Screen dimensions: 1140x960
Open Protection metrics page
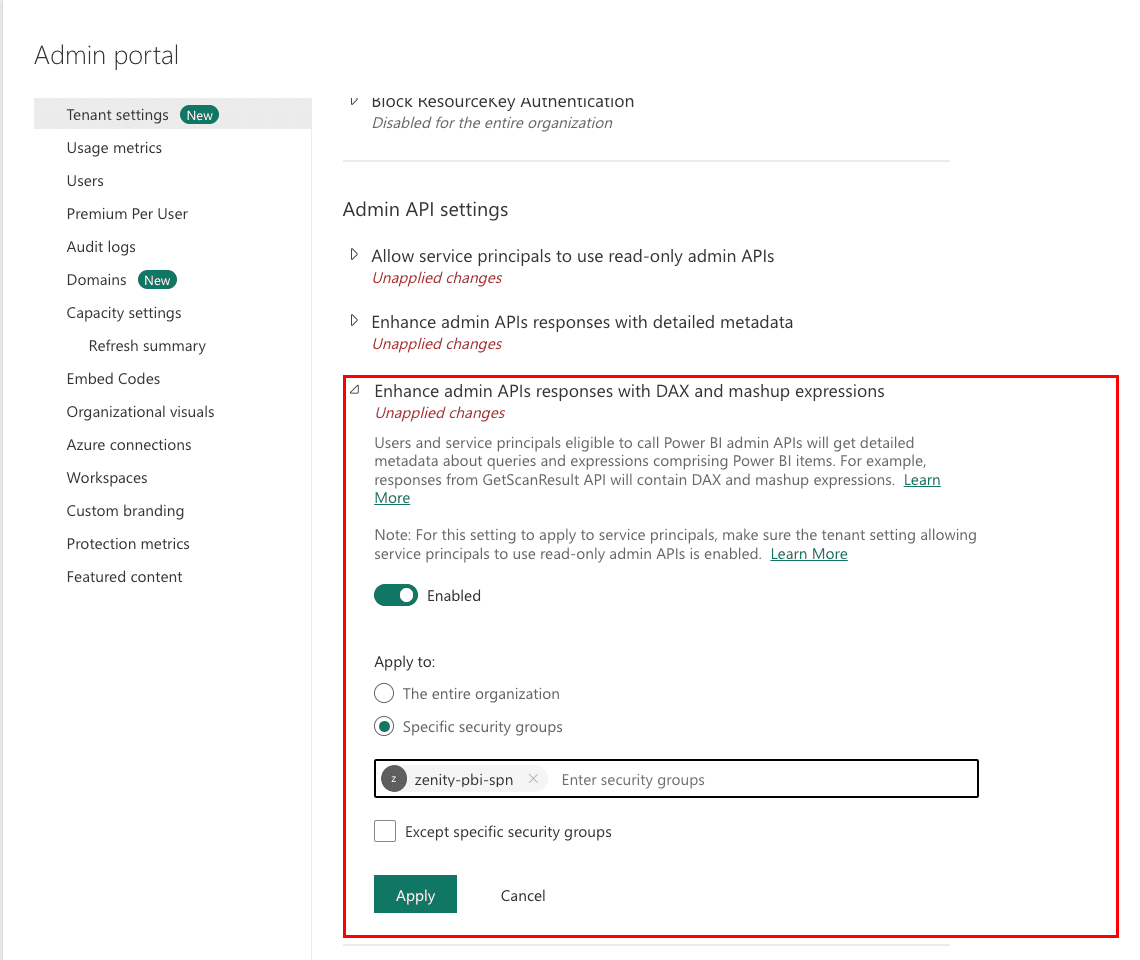click(128, 543)
